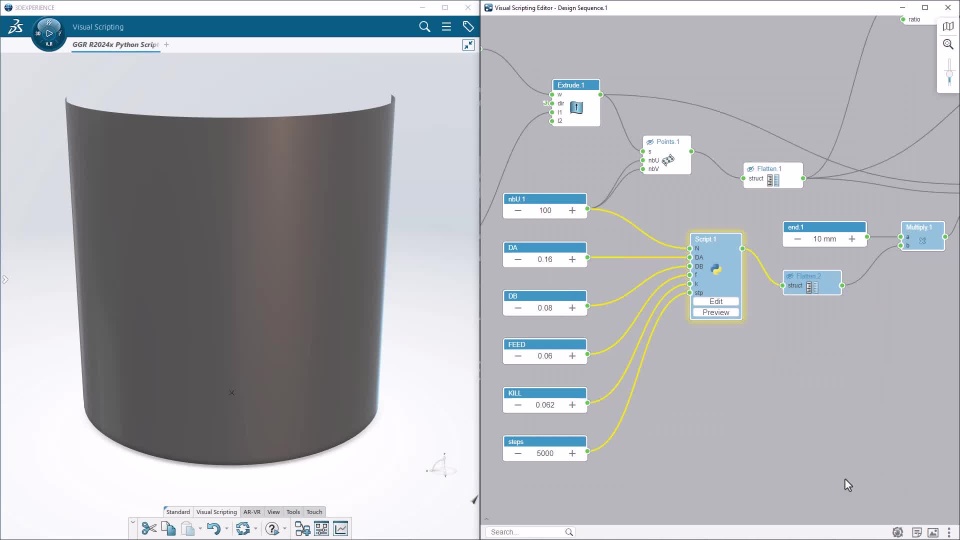960x540 pixels.
Task: Select the Tools toolbar tab
Action: [293, 512]
